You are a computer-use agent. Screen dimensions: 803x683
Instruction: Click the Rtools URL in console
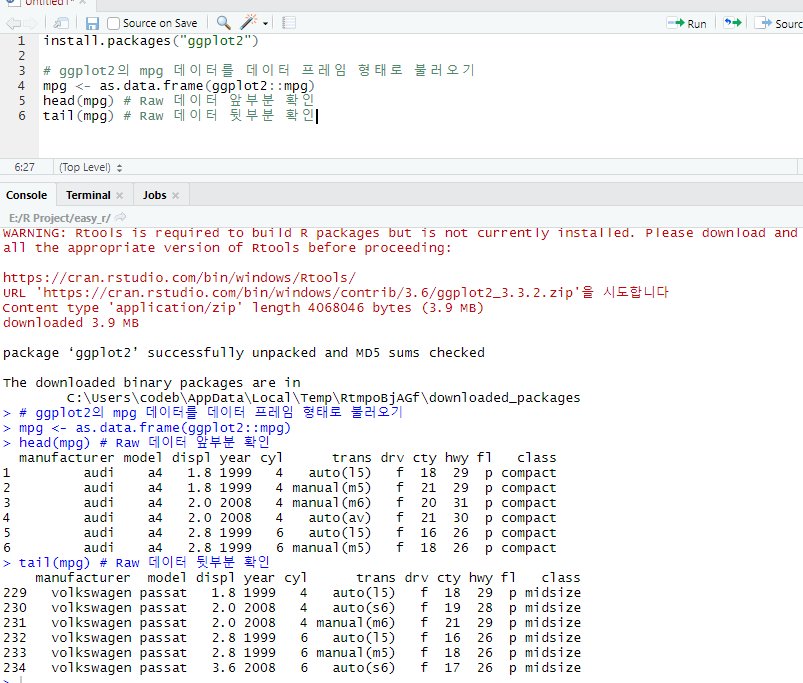click(x=179, y=278)
